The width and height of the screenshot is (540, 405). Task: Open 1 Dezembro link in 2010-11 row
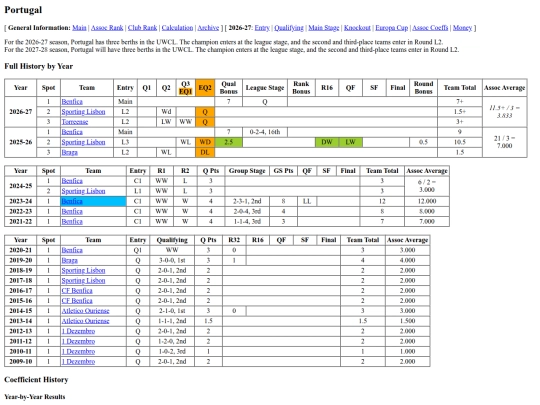(x=78, y=352)
